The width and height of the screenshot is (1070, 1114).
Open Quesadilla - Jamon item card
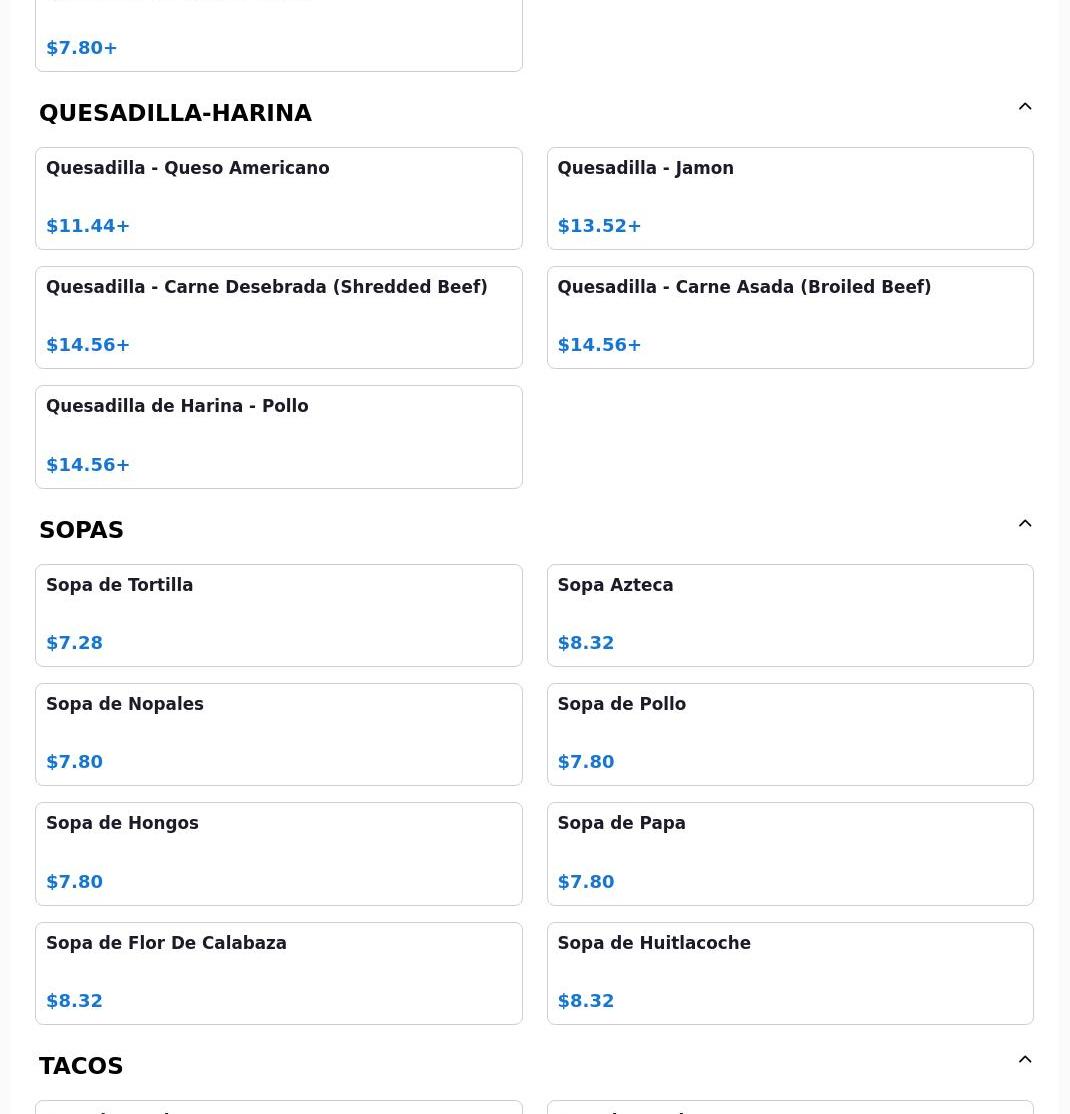click(790, 198)
